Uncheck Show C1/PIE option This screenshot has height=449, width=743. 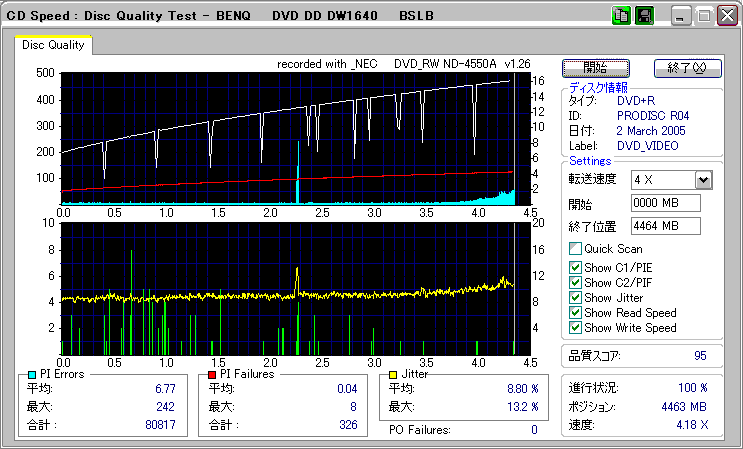coord(575,267)
